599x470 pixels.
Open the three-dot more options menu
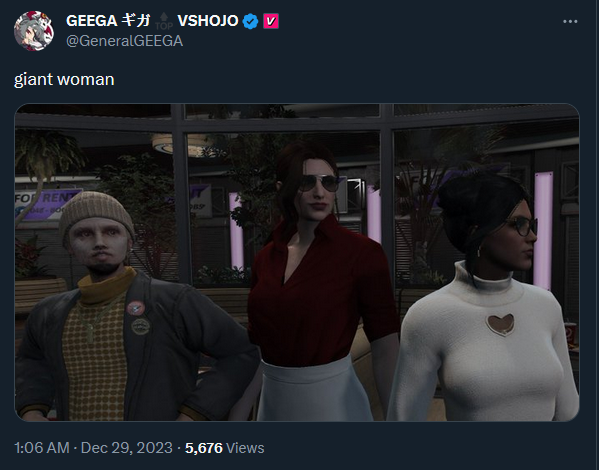[x=570, y=21]
